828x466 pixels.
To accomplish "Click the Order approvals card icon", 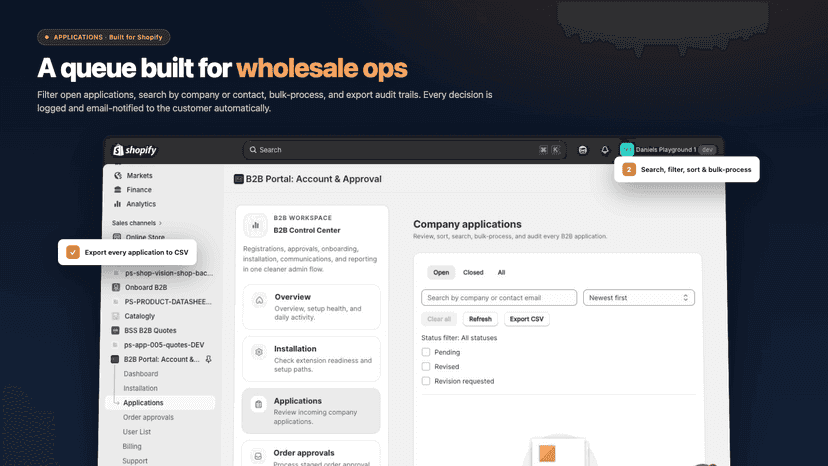I will [x=258, y=456].
